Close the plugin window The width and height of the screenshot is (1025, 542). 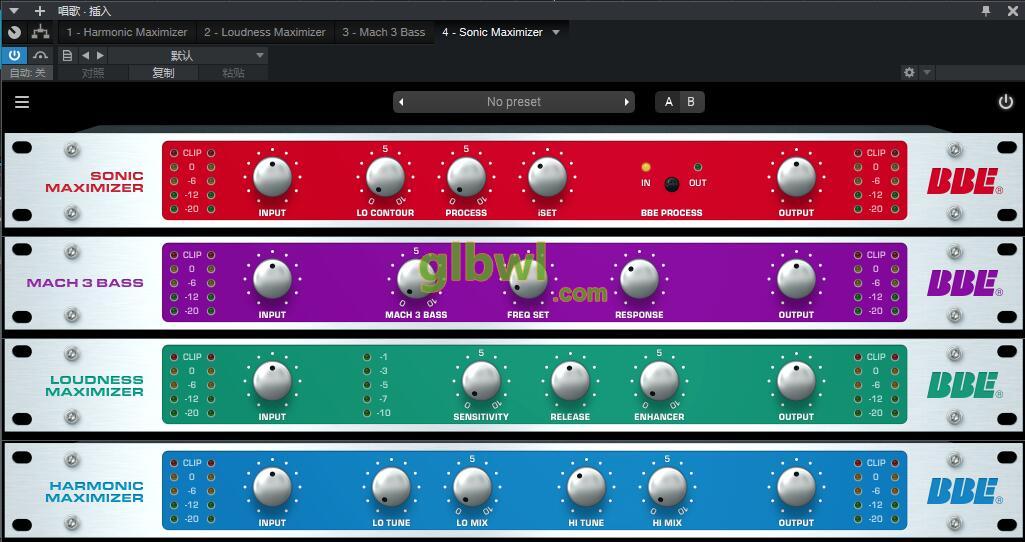[x=1012, y=10]
